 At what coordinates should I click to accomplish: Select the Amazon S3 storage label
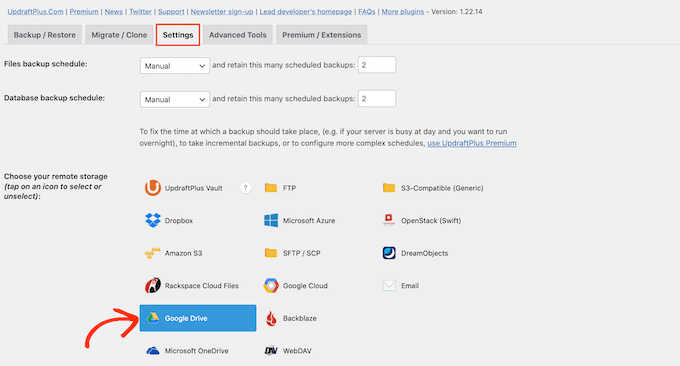183,253
